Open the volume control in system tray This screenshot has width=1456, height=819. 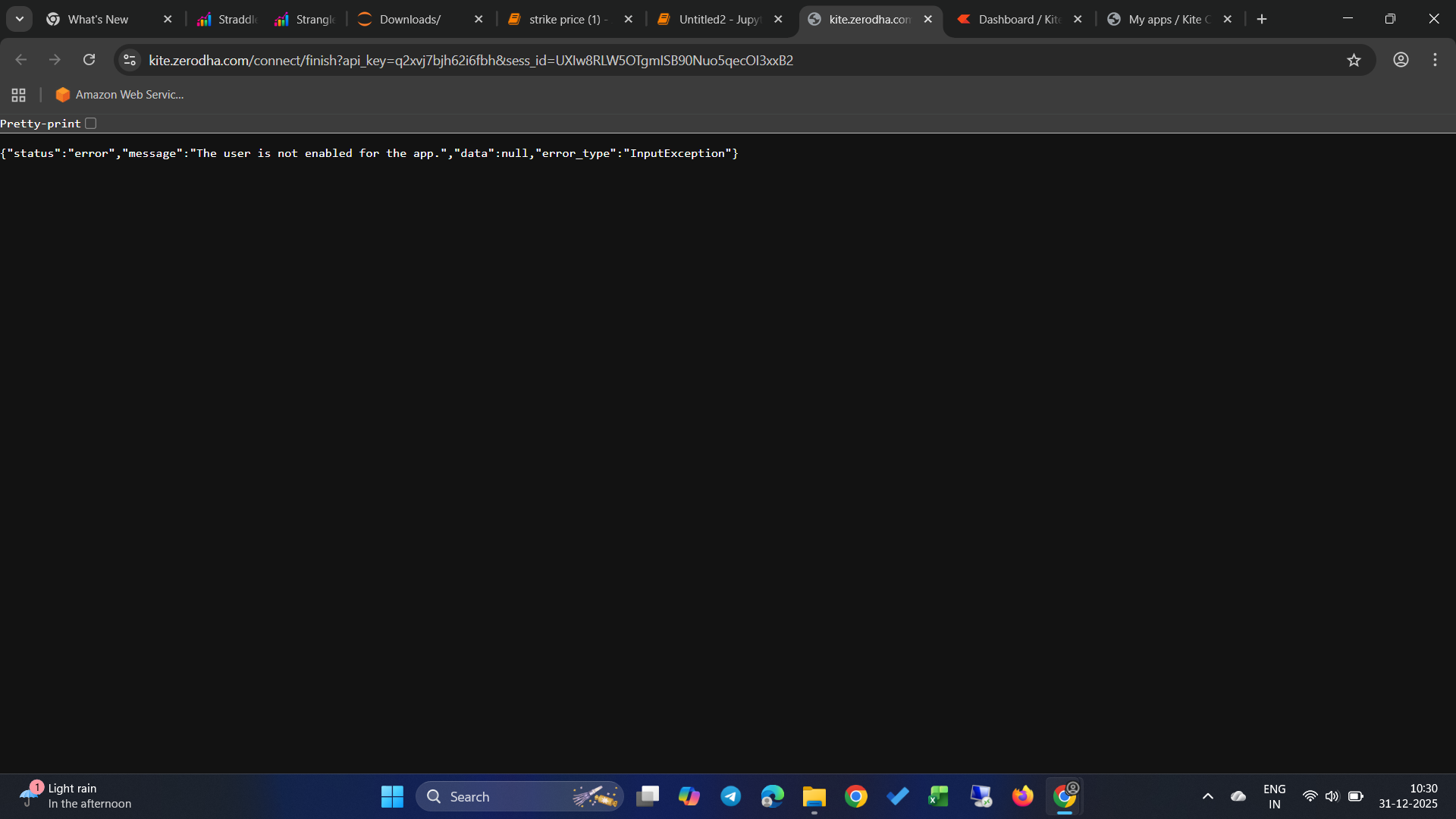click(x=1332, y=796)
